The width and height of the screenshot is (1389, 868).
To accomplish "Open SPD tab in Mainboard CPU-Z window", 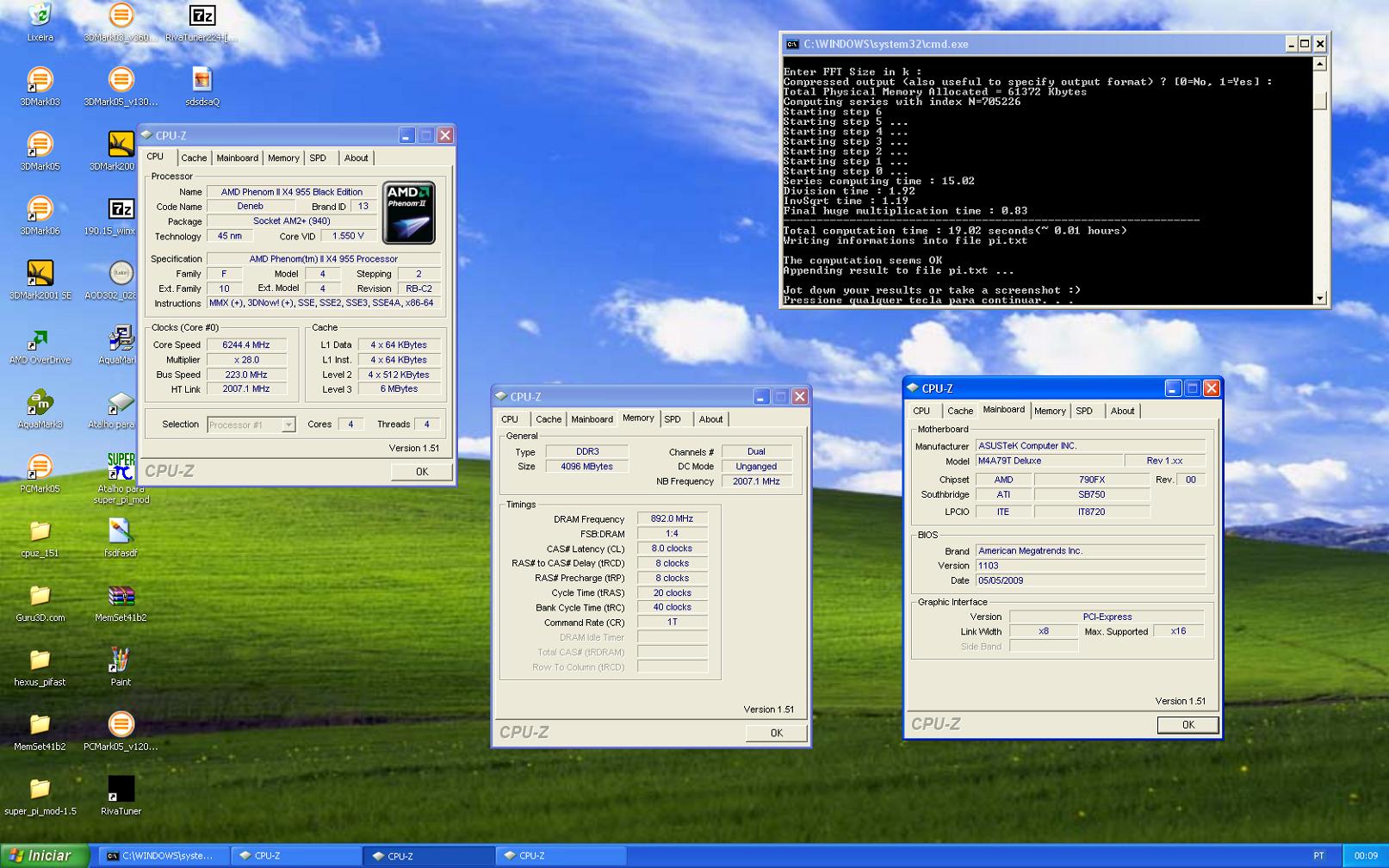I will [1084, 412].
